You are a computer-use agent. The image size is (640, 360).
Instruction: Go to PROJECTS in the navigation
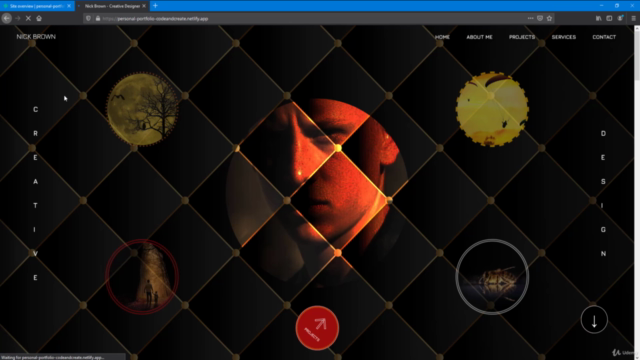[x=522, y=37]
